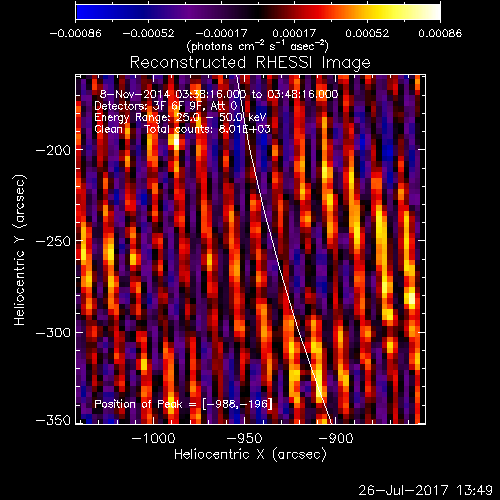The height and width of the screenshot is (500, 500).
Task: Click the 'Detectors: 3F 6F 9F, Att 0' line
Action: (x=166, y=106)
